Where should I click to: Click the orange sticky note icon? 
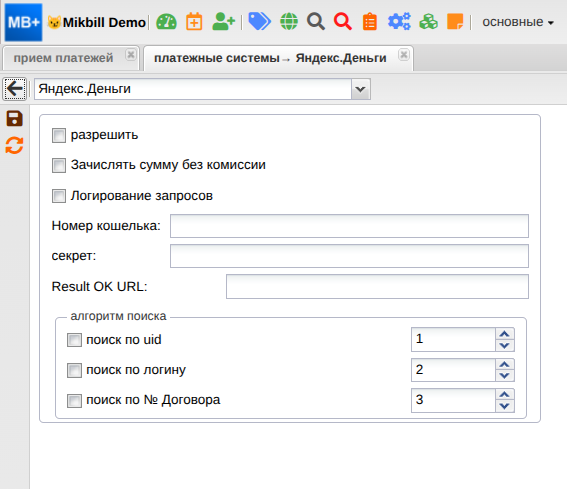(455, 22)
